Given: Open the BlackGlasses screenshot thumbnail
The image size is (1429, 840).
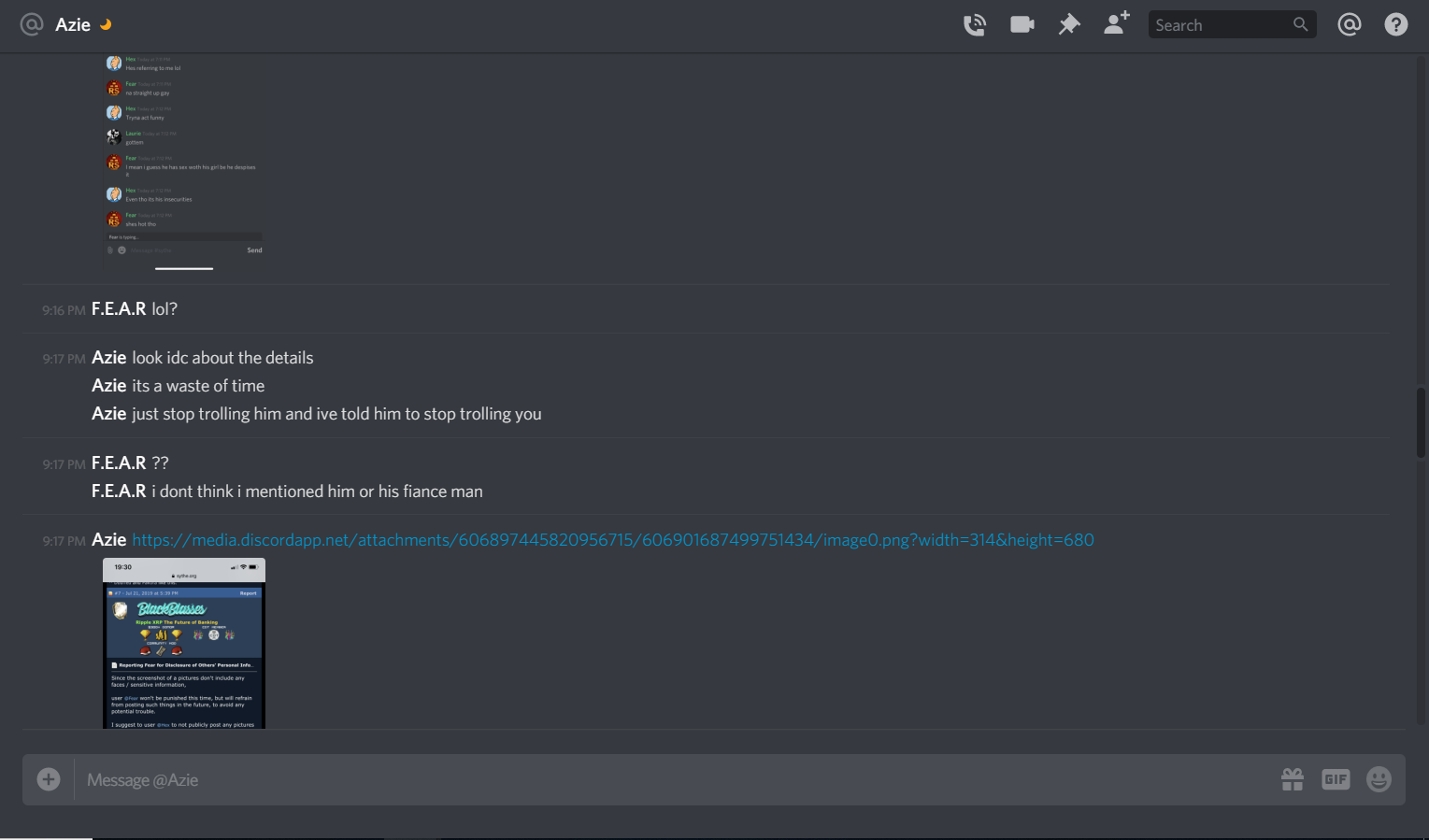Looking at the screenshot, I should [184, 643].
